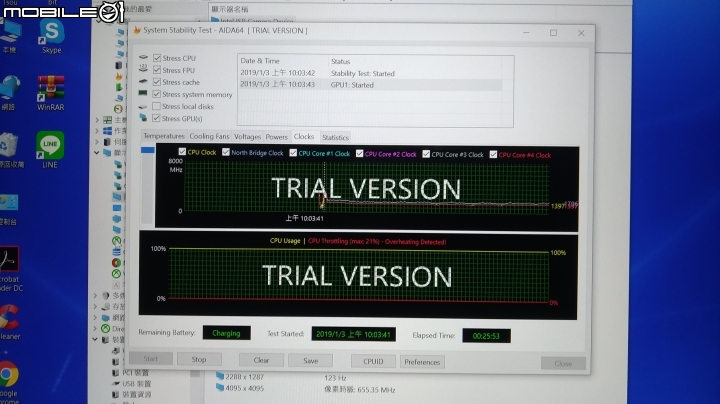Open LINE desktop shortcut
Image resolution: width=720 pixels, height=404 pixels.
coord(50,151)
